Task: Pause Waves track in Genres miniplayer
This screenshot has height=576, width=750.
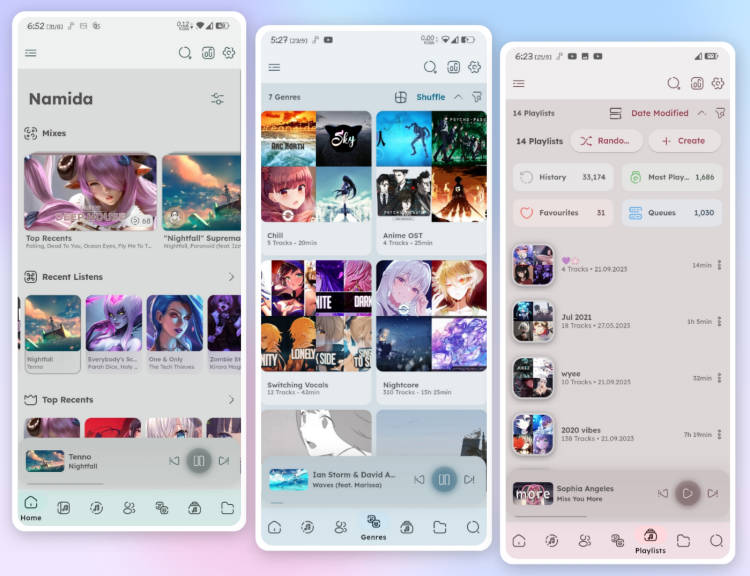Action: (444, 479)
